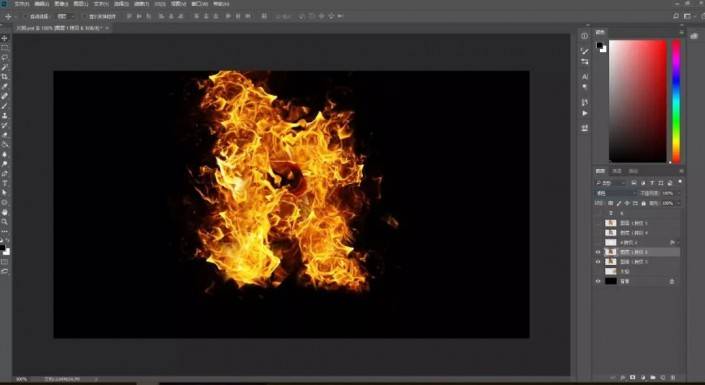This screenshot has height=385, width=705.
Task: Select the Clone Stamp tool
Action: (x=5, y=116)
